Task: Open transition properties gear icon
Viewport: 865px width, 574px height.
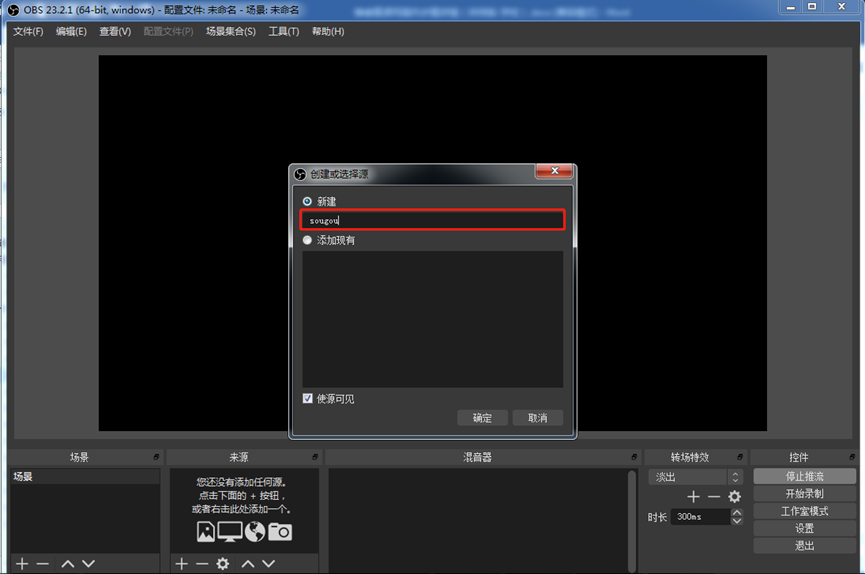Action: (734, 497)
